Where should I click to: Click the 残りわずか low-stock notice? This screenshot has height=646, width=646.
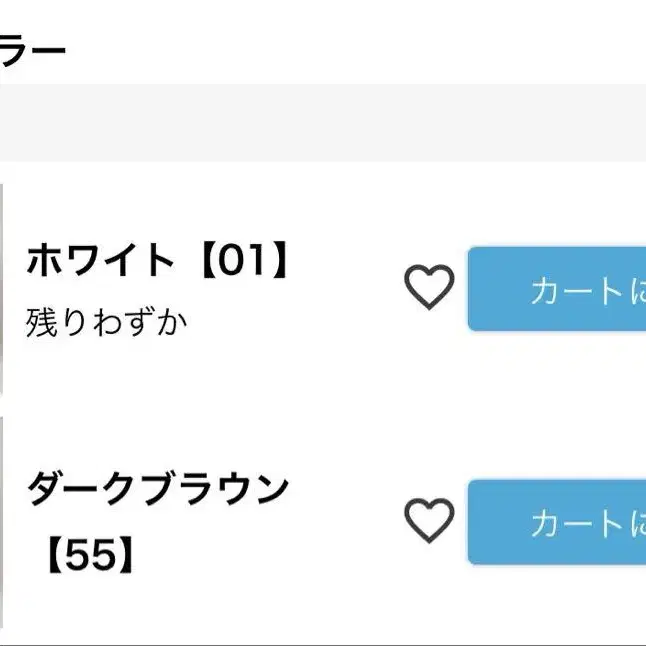[x=107, y=322]
